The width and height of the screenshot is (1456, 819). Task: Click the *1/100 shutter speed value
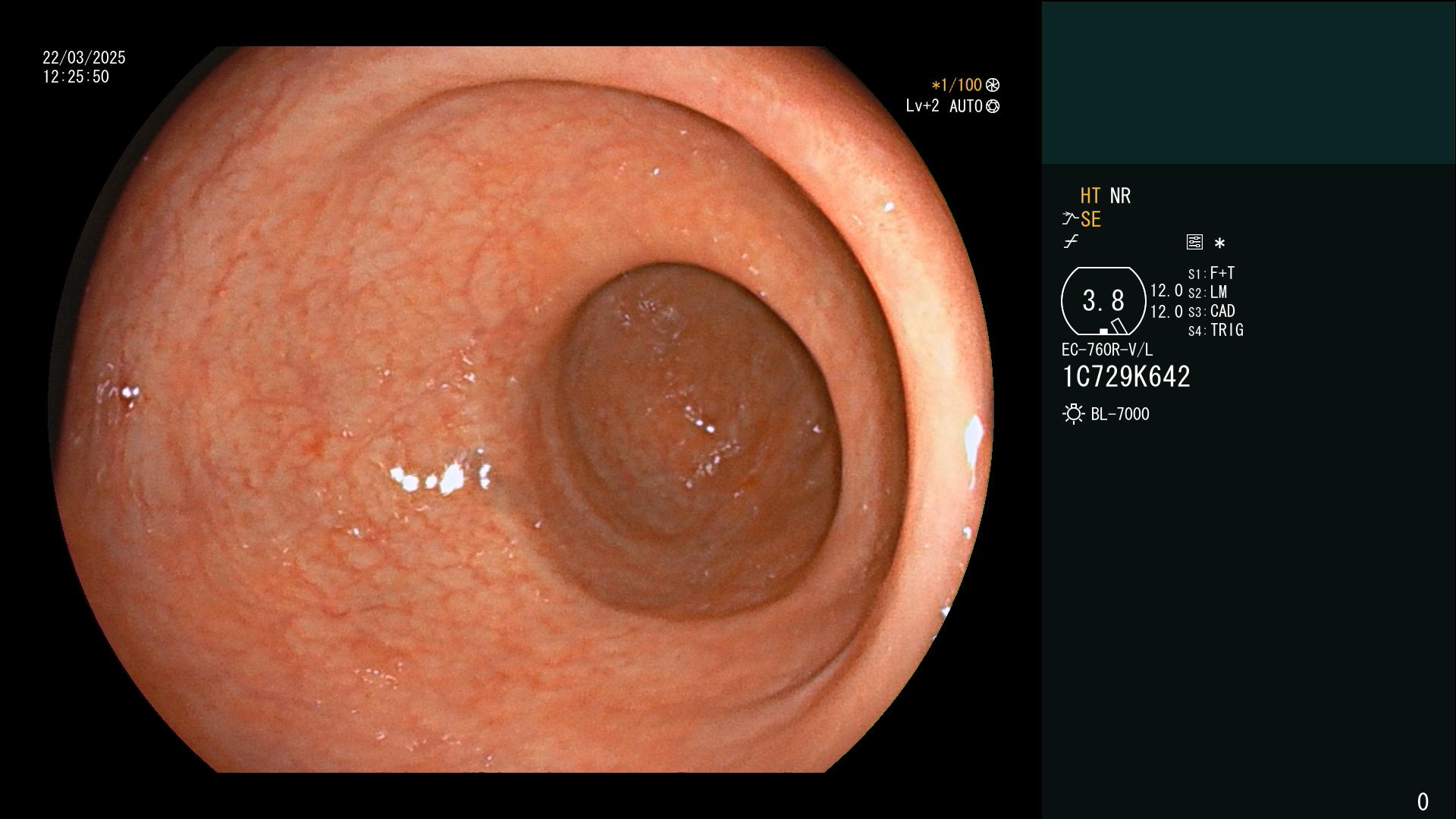(956, 85)
